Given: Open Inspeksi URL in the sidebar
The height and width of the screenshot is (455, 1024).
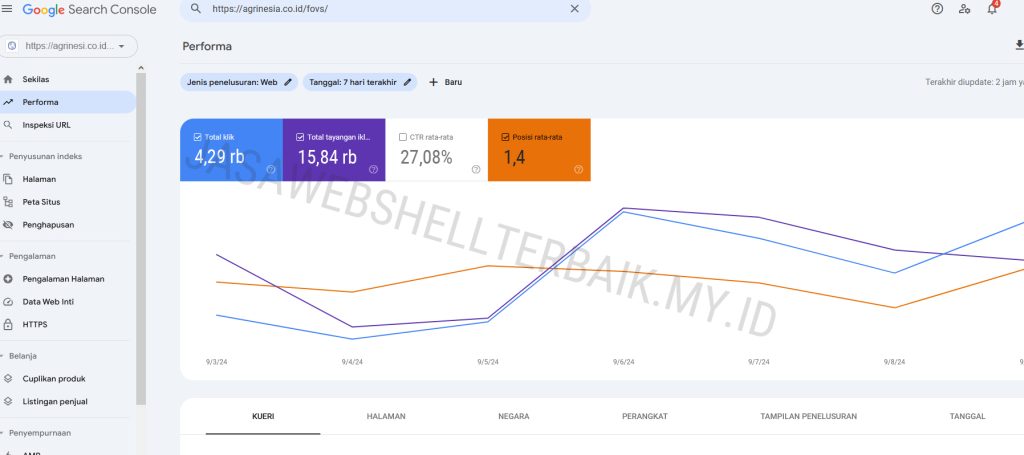Looking at the screenshot, I should tap(46, 125).
